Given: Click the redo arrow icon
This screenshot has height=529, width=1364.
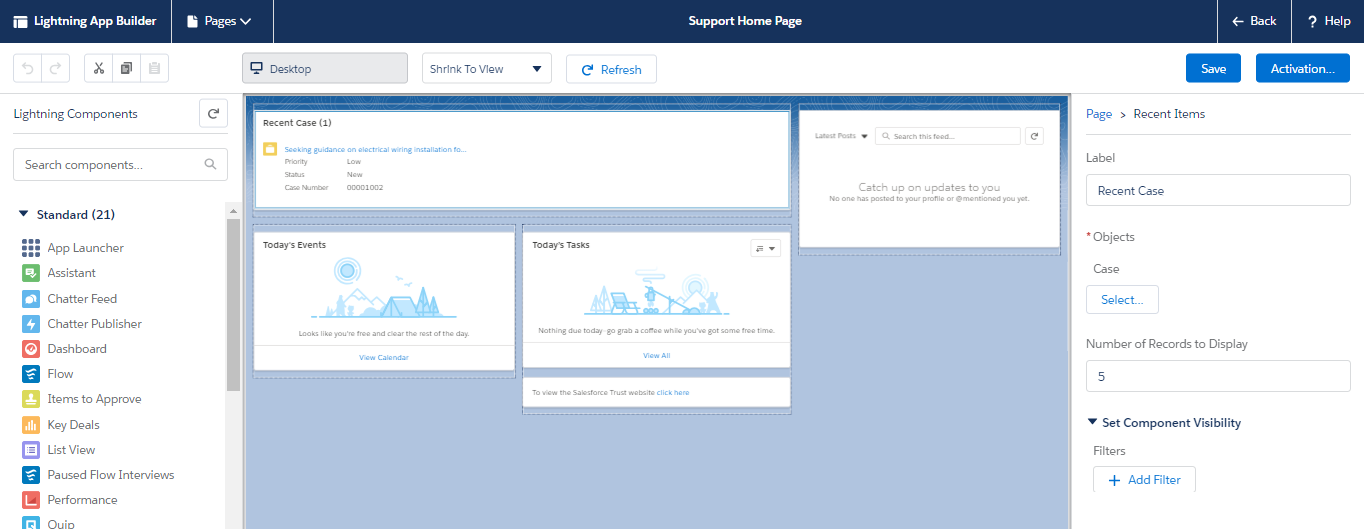Looking at the screenshot, I should [x=55, y=68].
